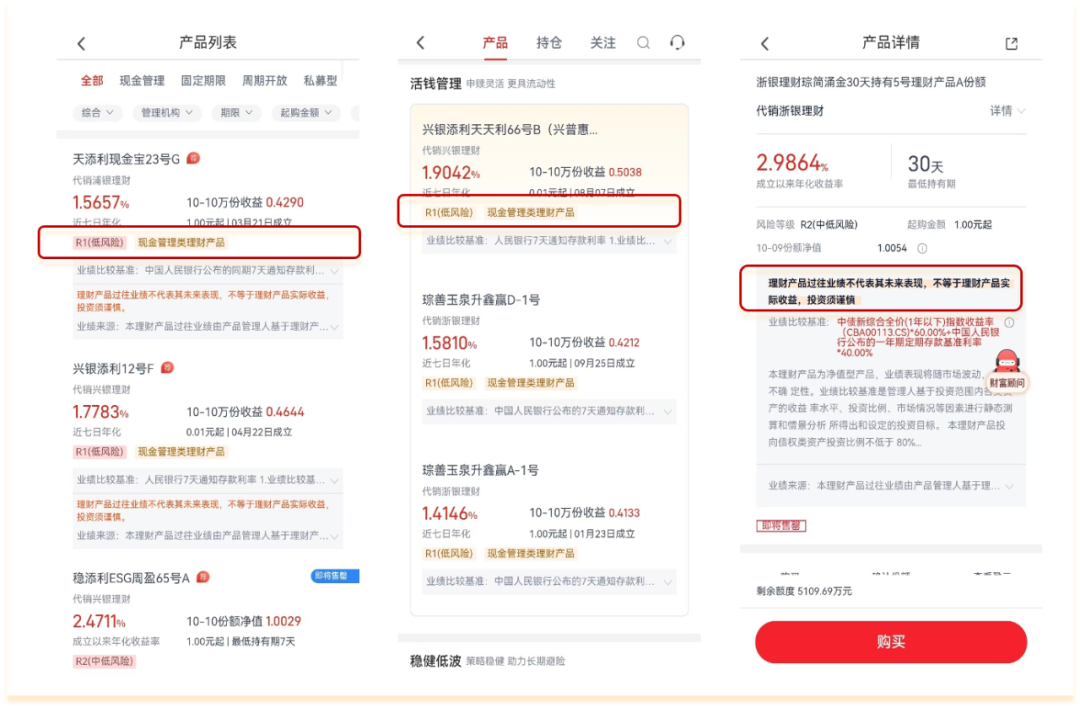Switch to the 关注 tab
The width and height of the screenshot is (1080, 708).
(602, 44)
